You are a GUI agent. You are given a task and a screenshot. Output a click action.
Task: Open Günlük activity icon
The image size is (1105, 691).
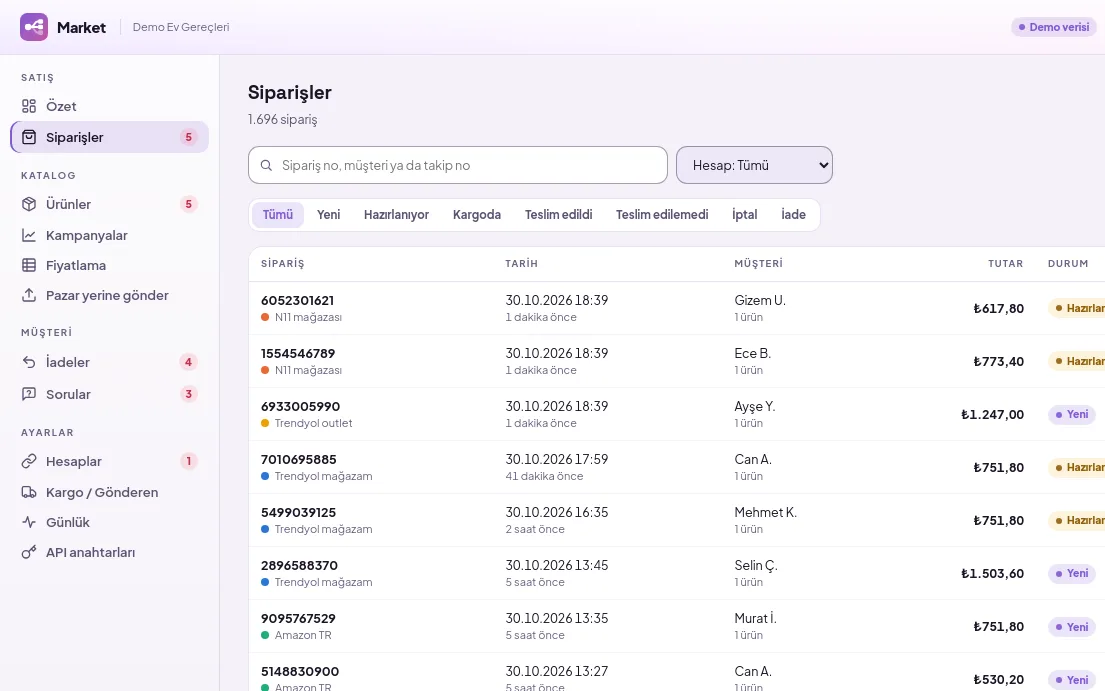point(29,522)
